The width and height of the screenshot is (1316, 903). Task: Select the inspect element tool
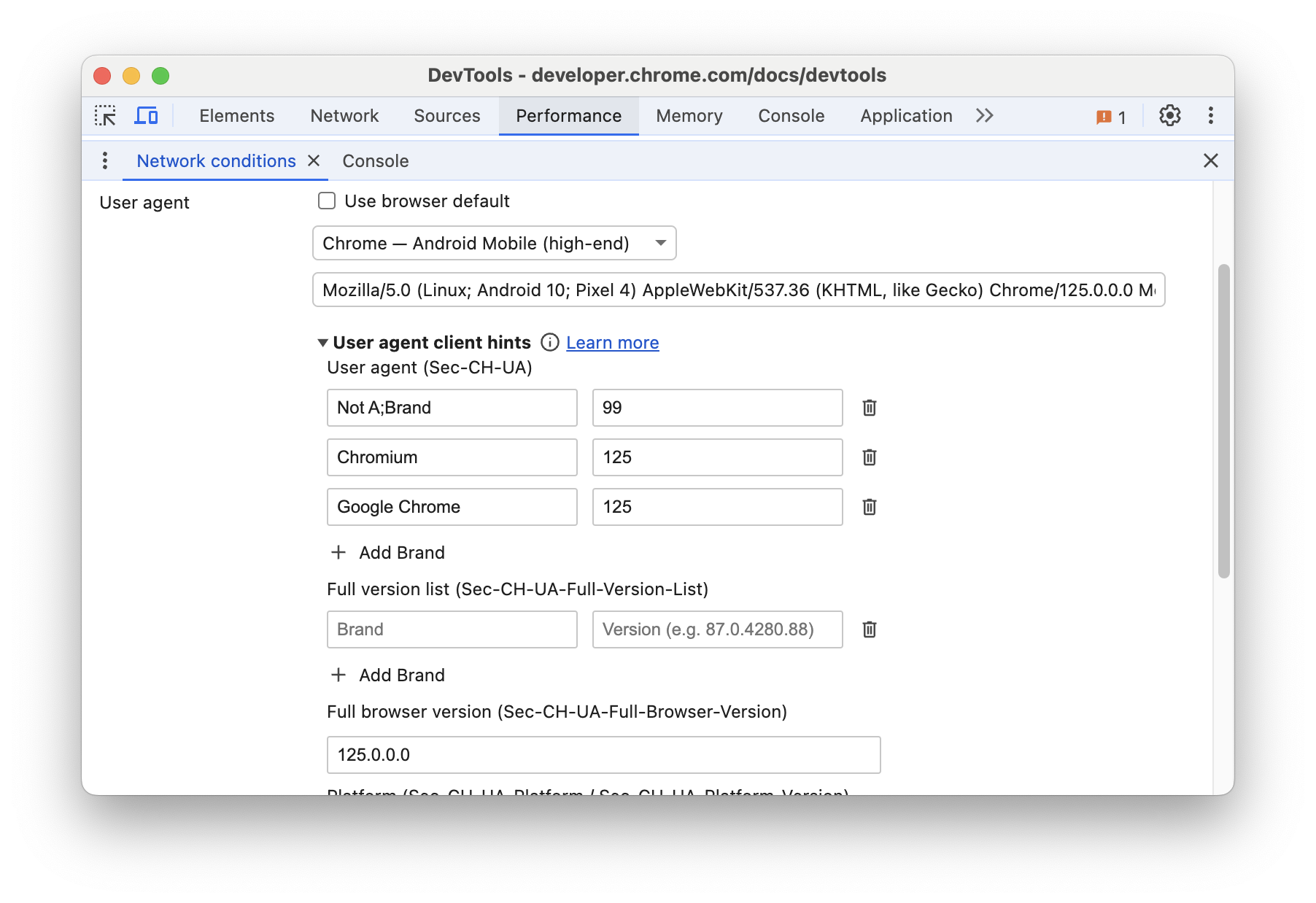click(106, 115)
